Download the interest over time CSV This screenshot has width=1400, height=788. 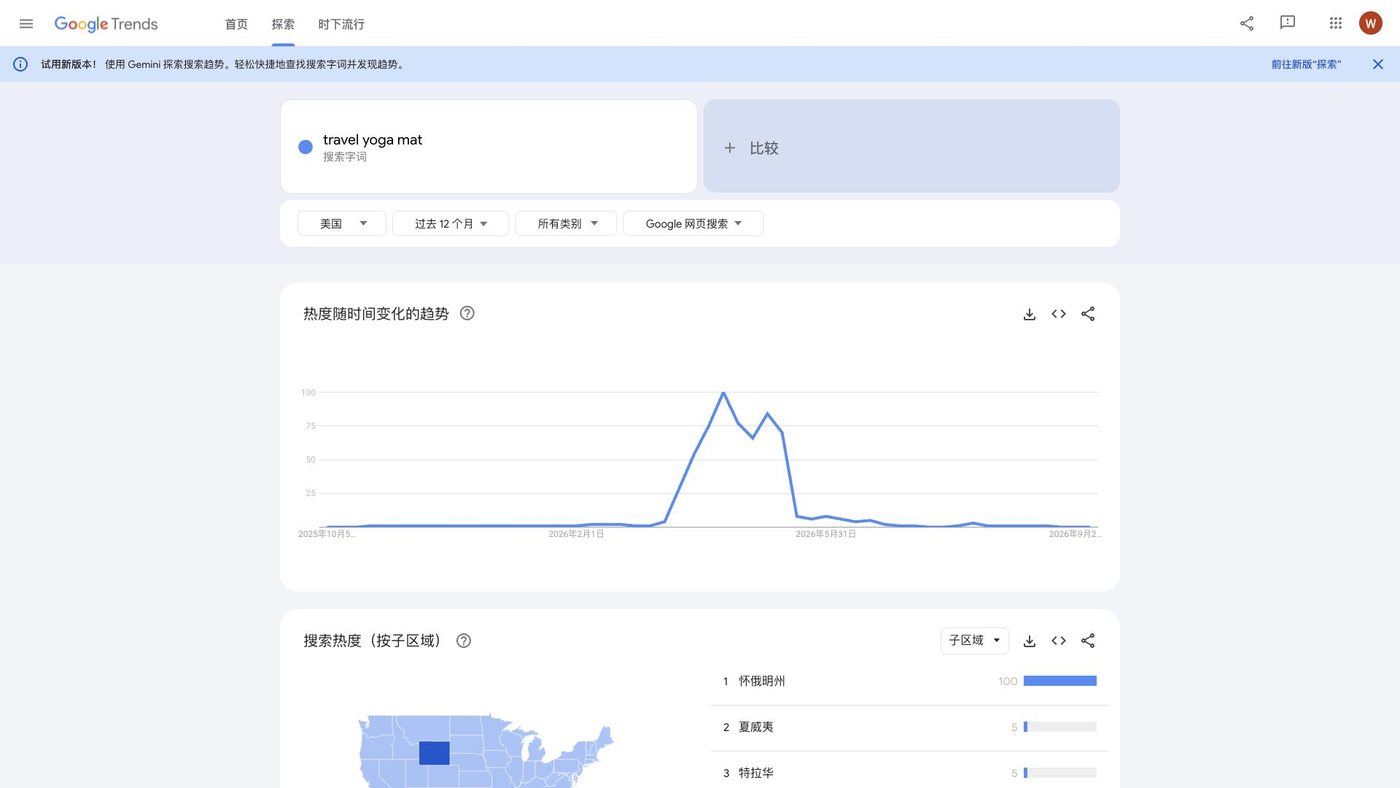[x=1029, y=314]
